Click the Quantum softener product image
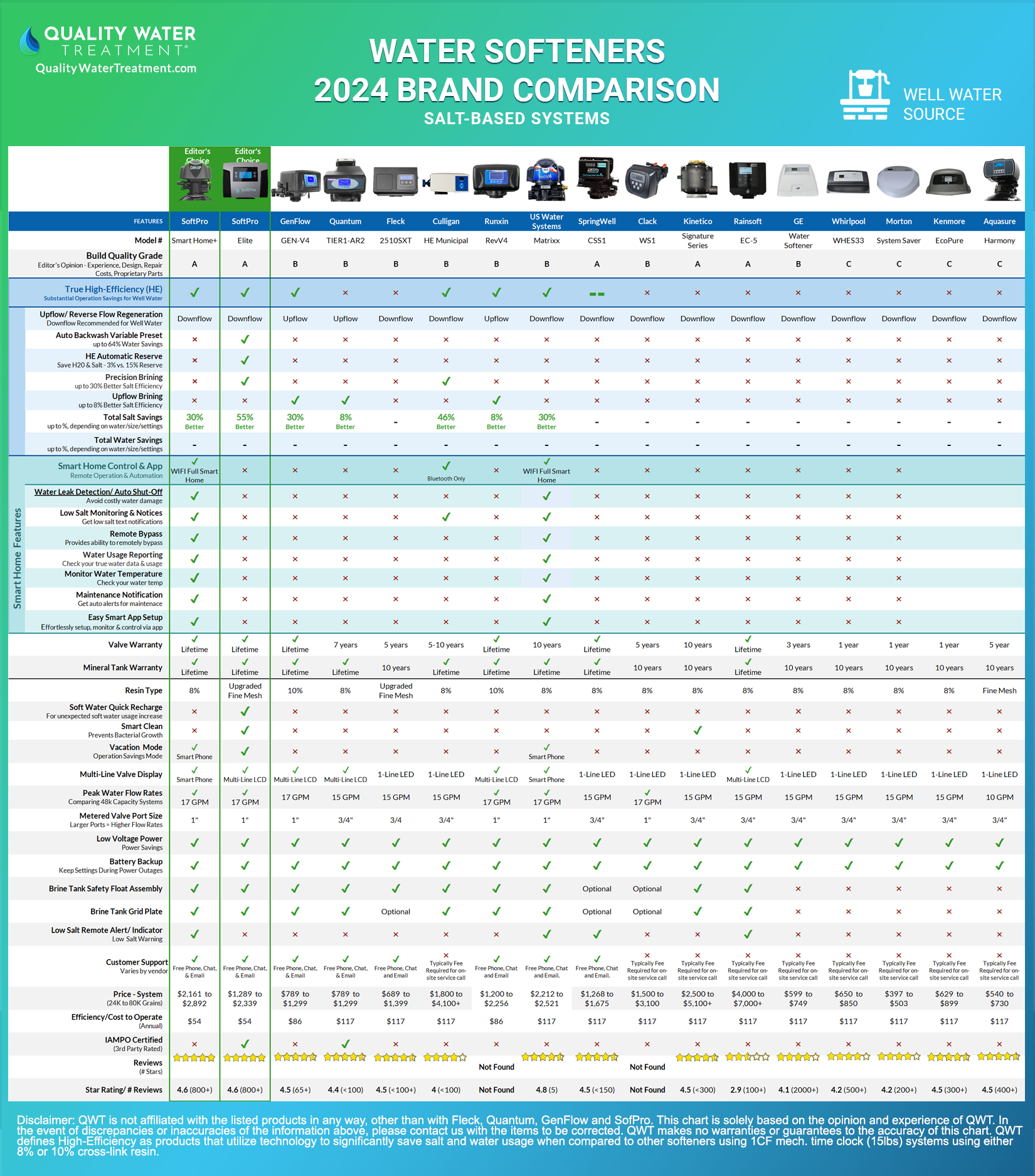This screenshot has height=1176, width=1035. tap(345, 179)
